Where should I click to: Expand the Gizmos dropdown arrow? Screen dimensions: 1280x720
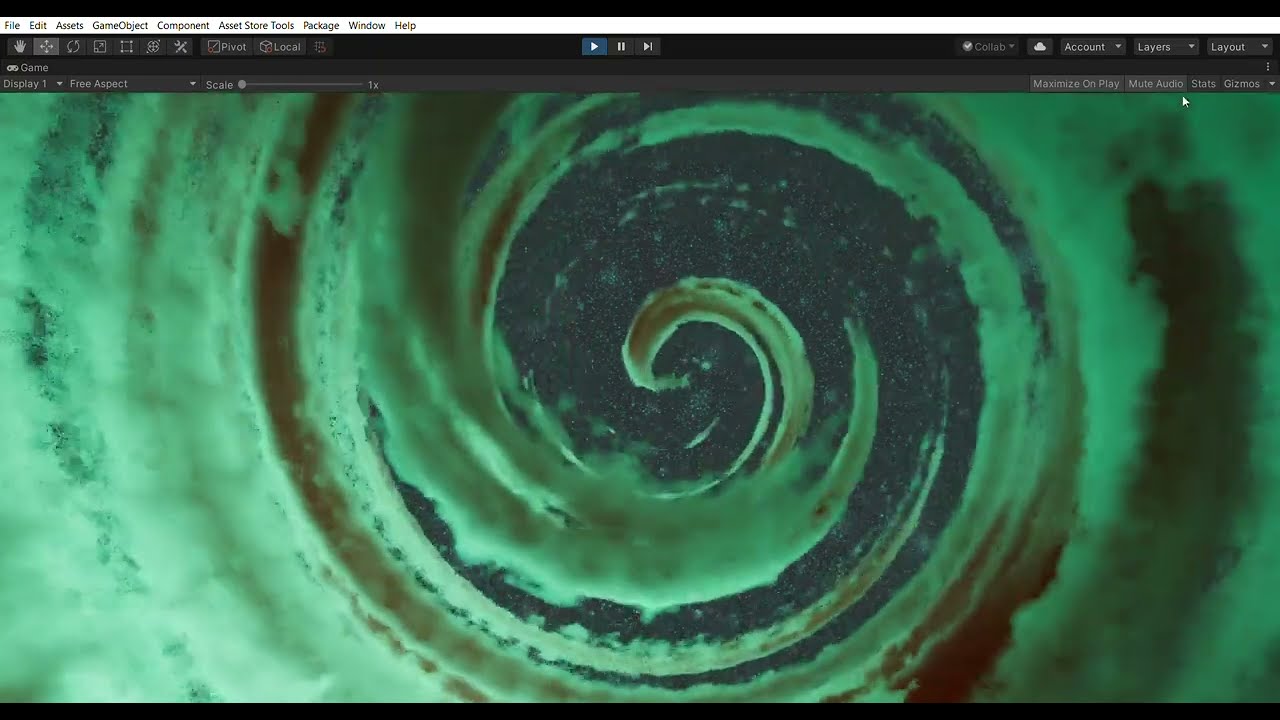pos(1272,84)
